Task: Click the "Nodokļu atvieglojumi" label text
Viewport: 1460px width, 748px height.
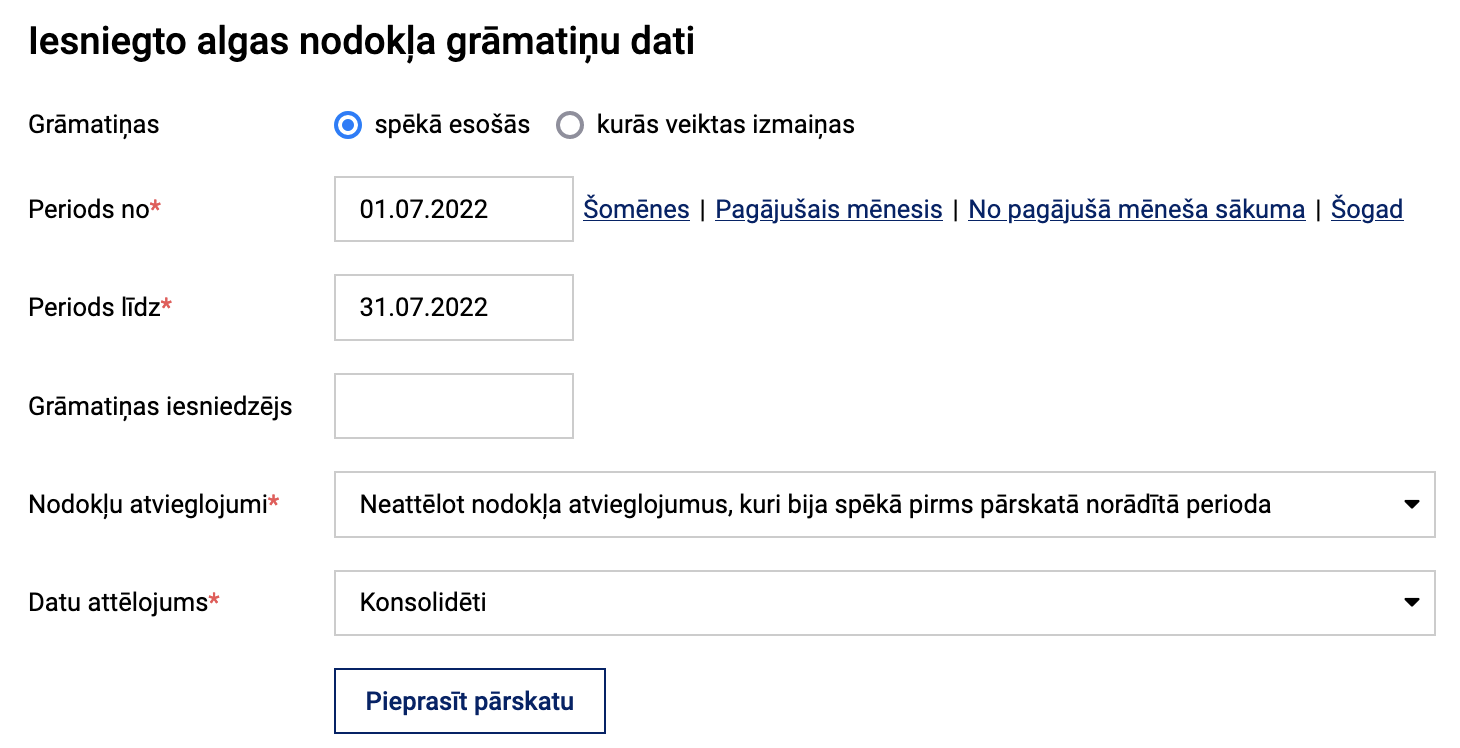Action: click(148, 505)
